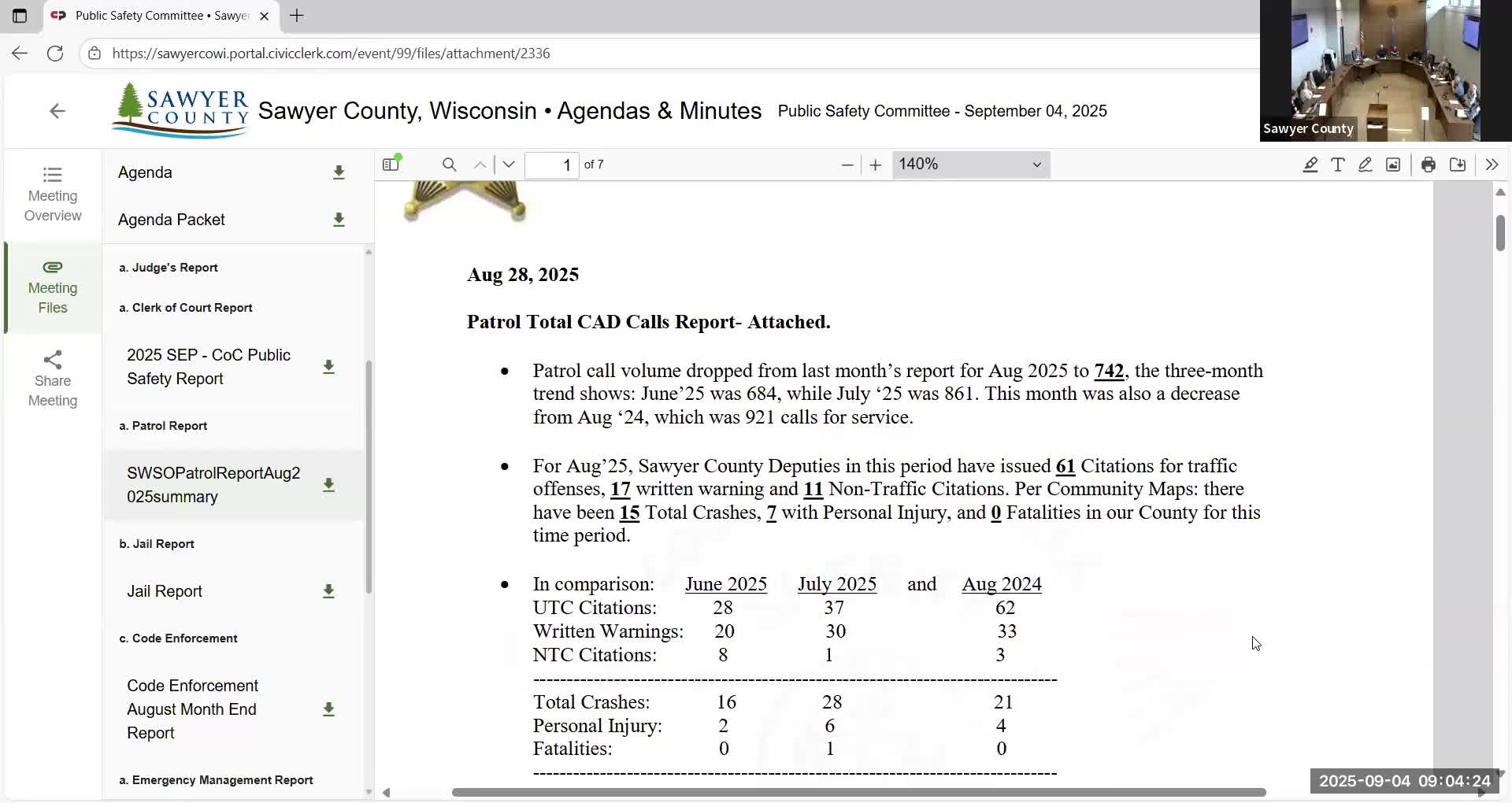This screenshot has width=1512, height=803.
Task: Download the CoC Public Safety Report
Action: (328, 367)
